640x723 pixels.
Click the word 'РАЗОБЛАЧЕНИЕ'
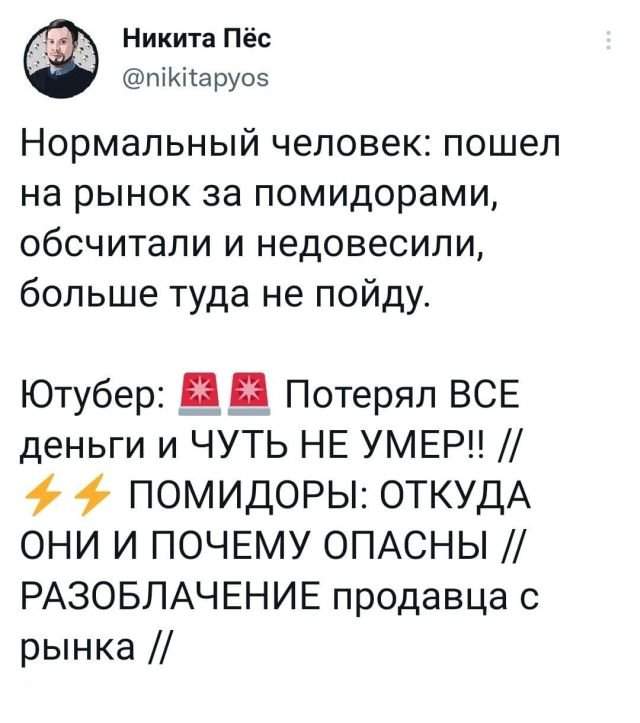[172, 596]
